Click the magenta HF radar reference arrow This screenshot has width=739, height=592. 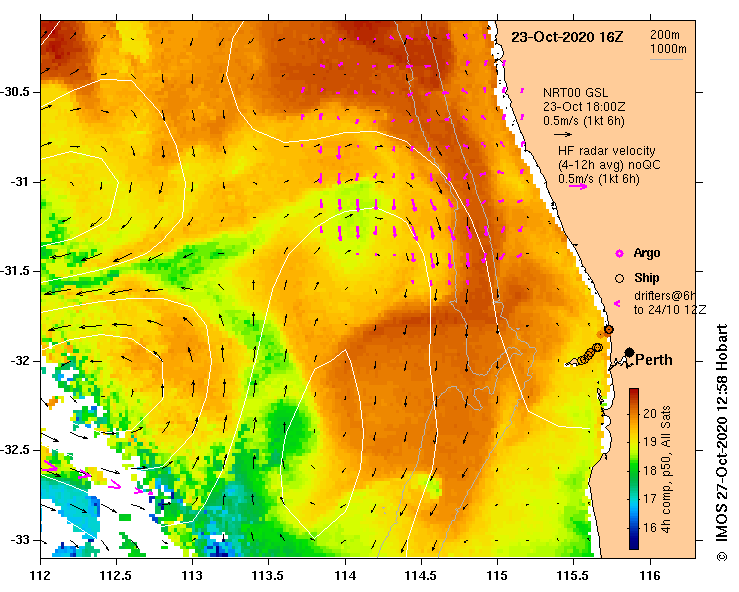tap(578, 186)
